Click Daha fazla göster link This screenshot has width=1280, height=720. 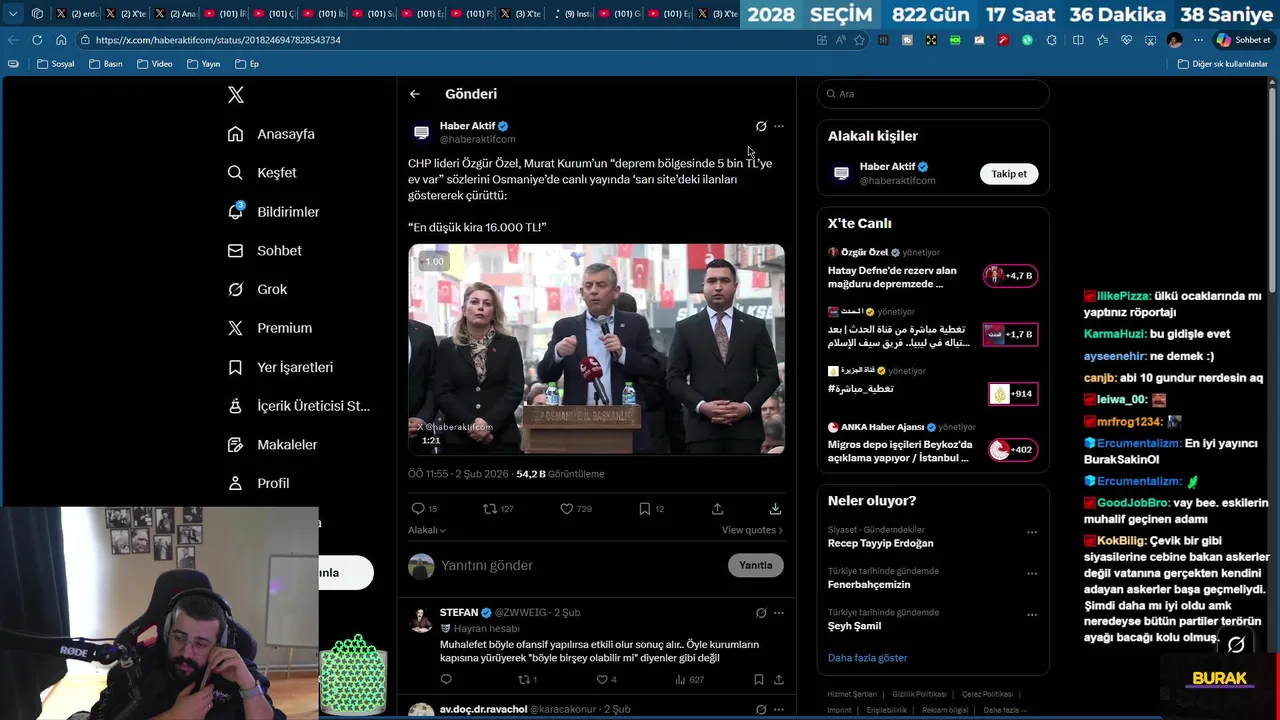point(867,658)
